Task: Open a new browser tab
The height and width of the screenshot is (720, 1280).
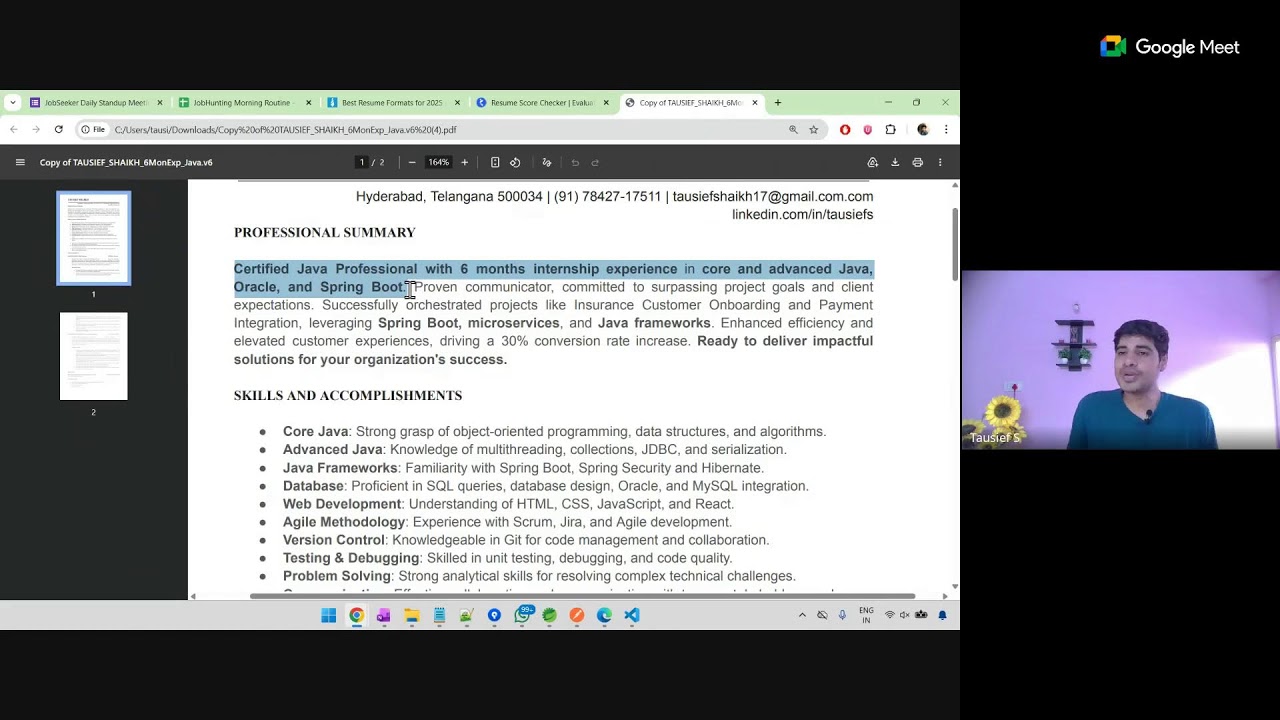Action: tap(778, 102)
